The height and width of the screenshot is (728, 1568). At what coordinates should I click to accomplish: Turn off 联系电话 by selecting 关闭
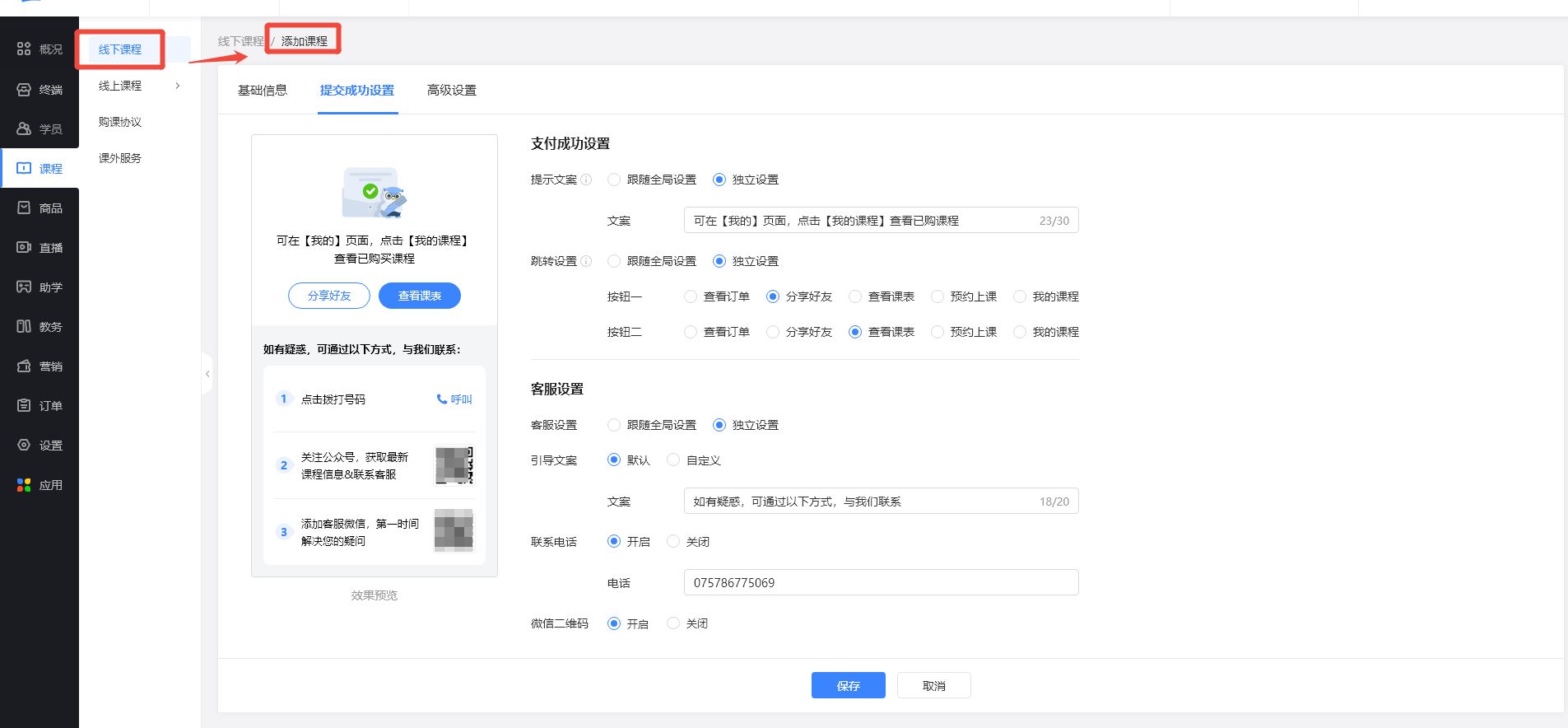(x=673, y=542)
